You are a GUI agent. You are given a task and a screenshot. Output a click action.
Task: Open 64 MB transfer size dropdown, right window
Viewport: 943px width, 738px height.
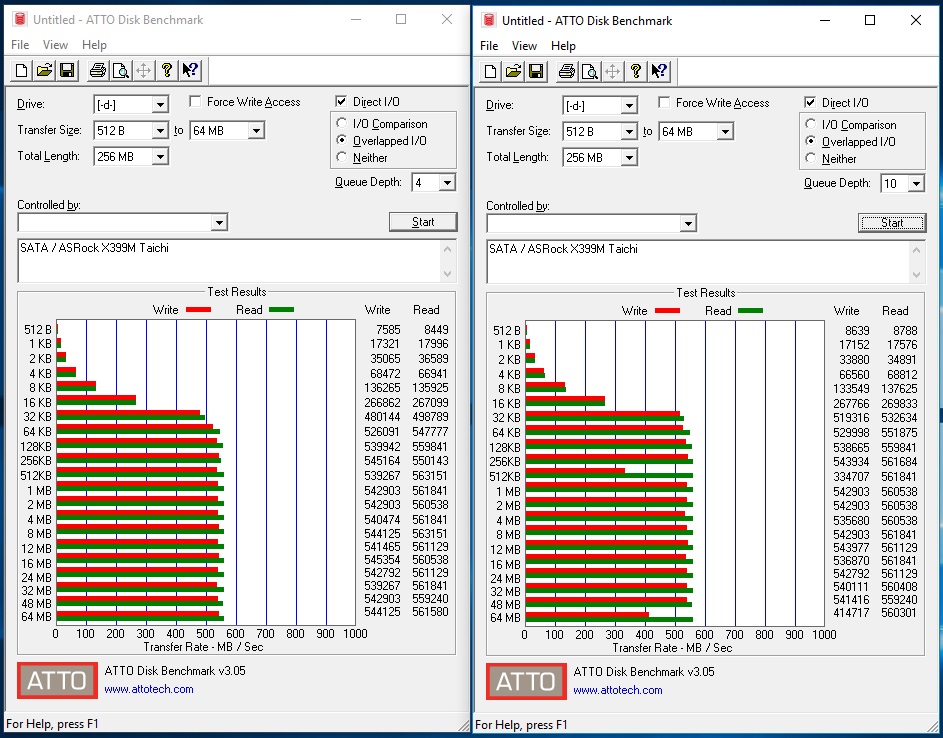(x=725, y=132)
